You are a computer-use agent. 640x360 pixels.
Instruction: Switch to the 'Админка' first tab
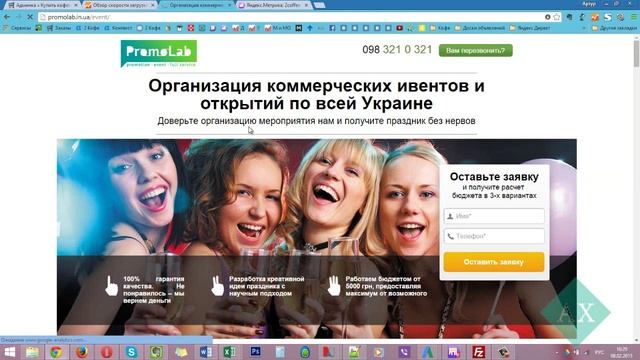[x=43, y=5]
